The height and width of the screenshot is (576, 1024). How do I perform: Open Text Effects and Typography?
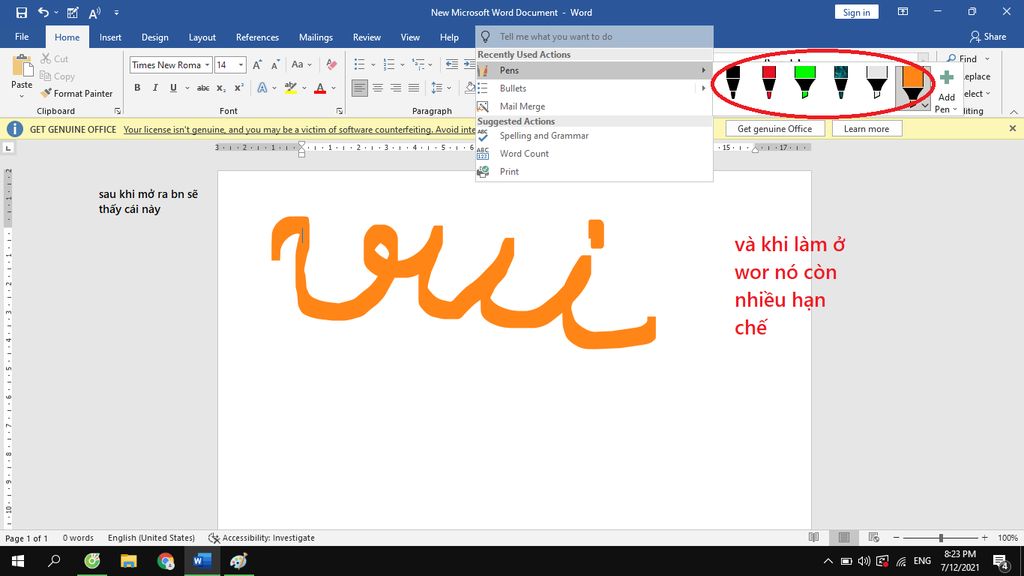262,88
